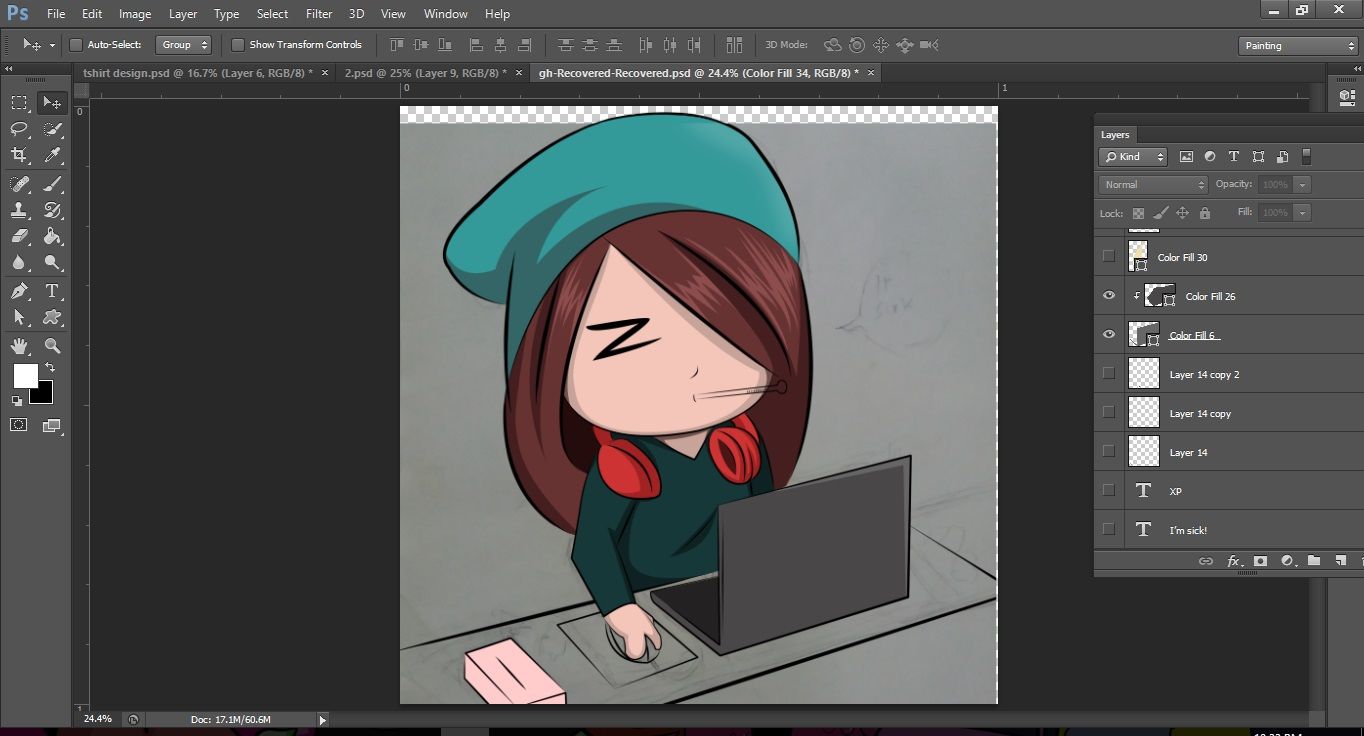Lock all icon in Layers panel

tap(1205, 213)
